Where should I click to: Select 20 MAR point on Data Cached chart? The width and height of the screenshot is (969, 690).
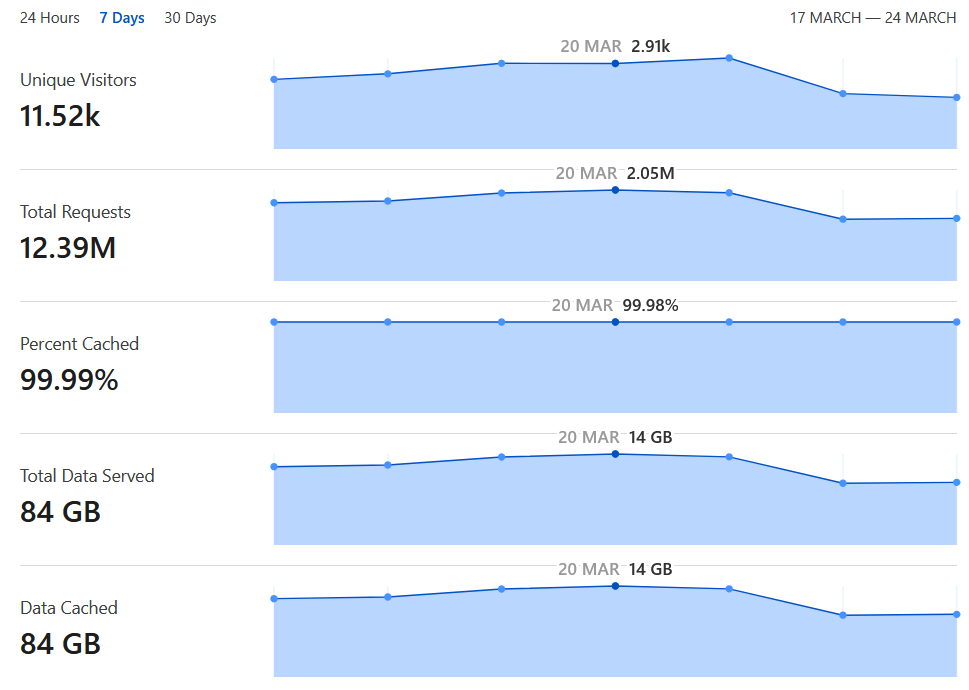615,586
